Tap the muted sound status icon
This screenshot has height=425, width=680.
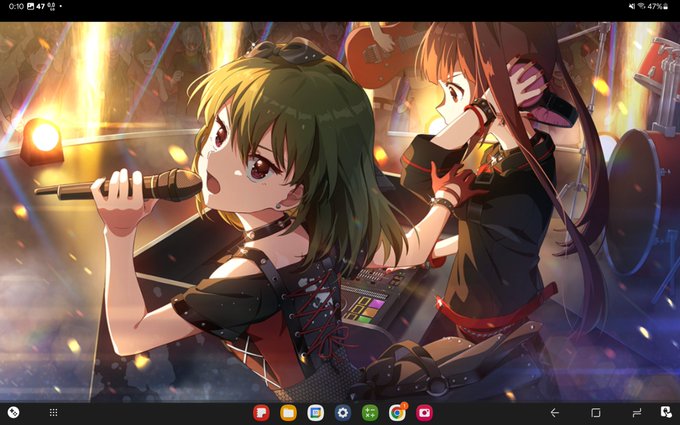point(631,6)
